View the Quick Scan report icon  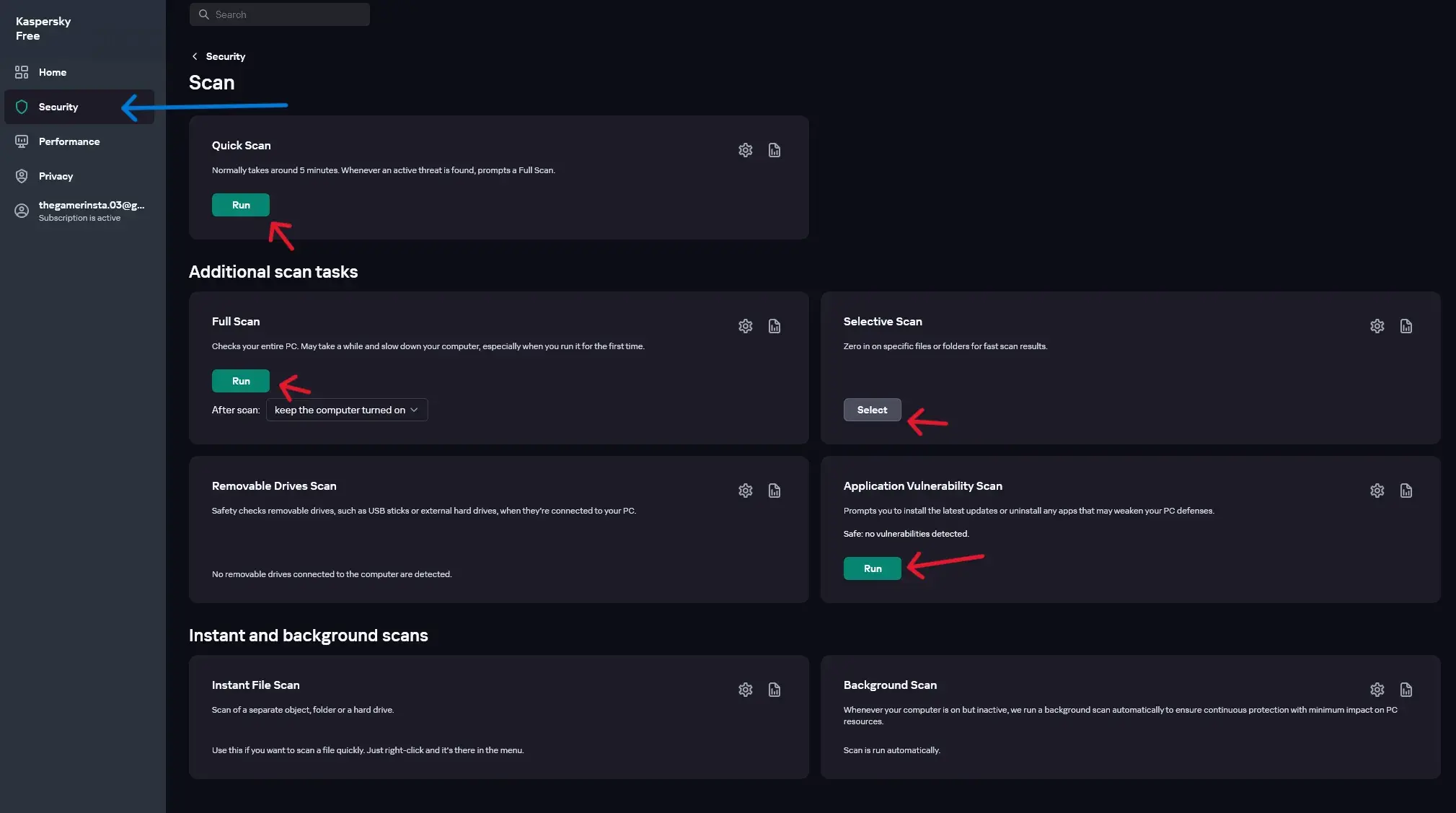(774, 150)
